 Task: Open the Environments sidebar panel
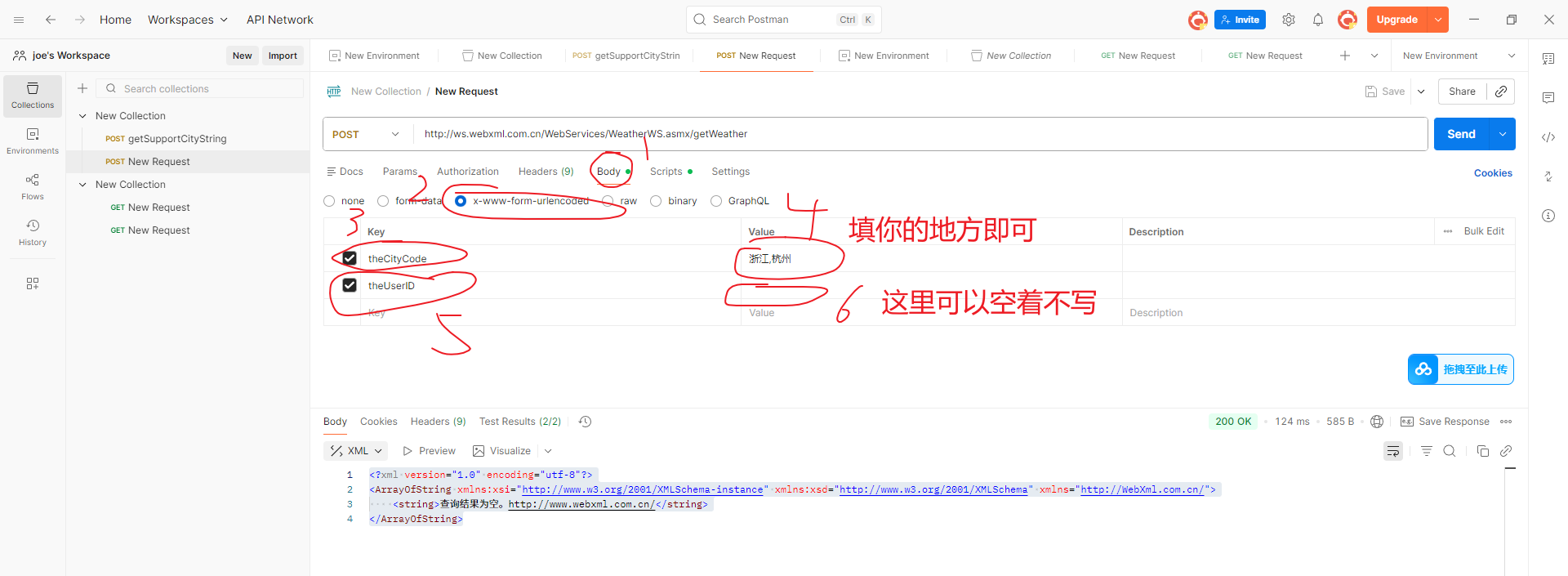33,141
